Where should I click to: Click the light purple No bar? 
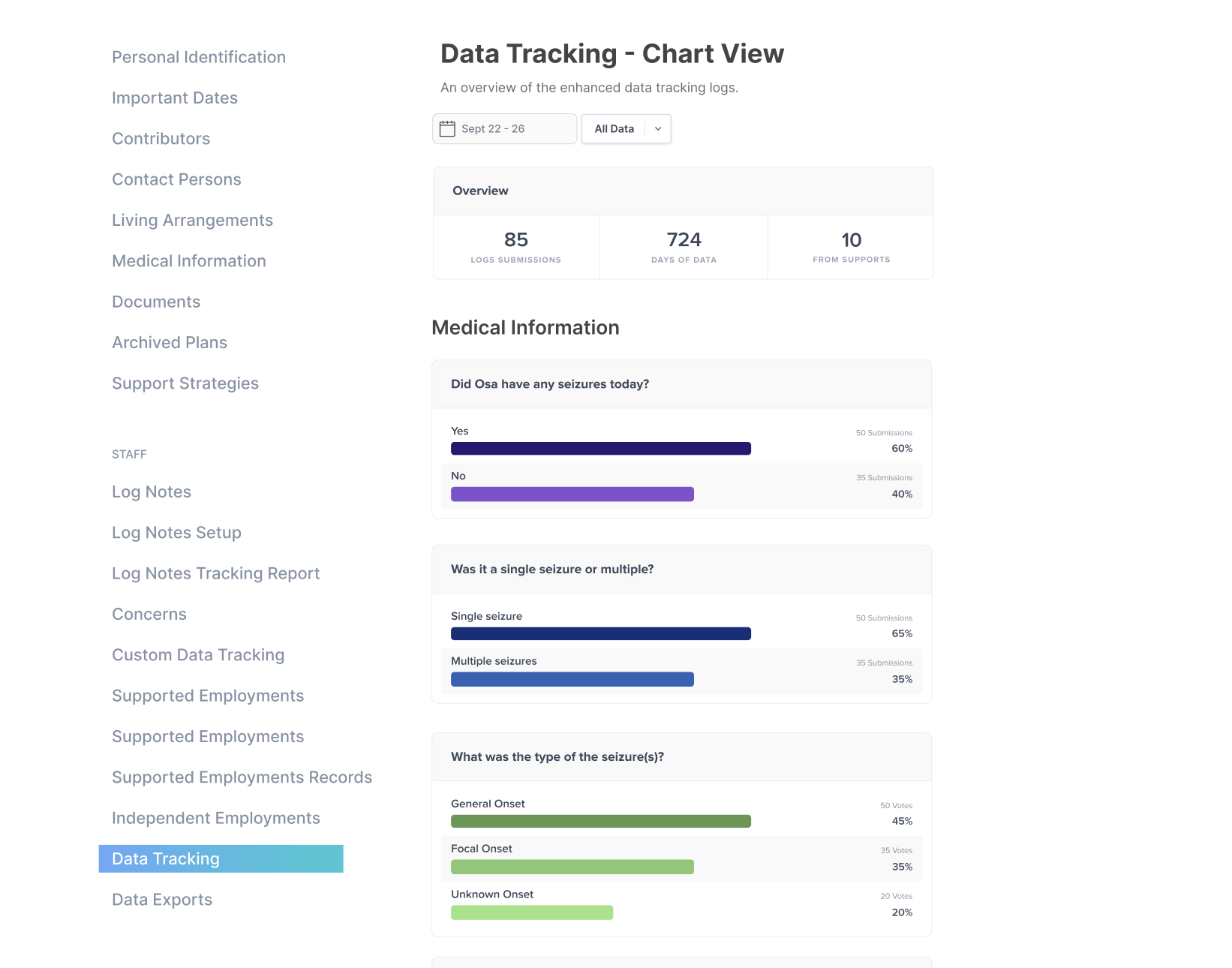572,494
